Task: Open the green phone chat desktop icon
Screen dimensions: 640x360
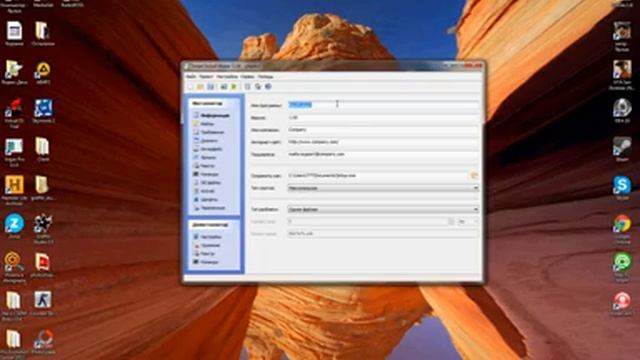Action: 622,267
